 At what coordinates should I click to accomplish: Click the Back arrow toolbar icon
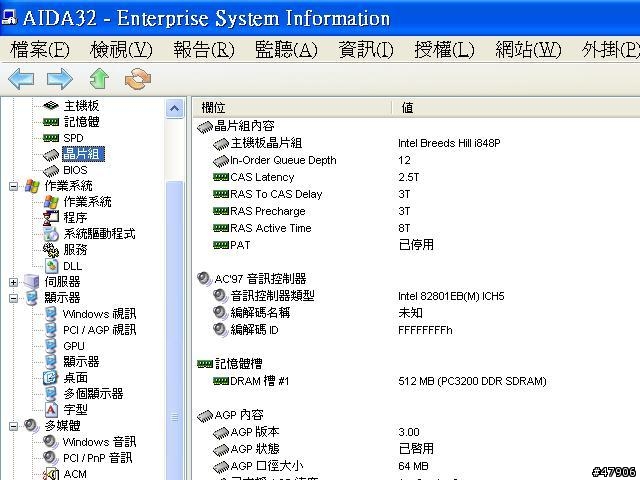click(x=21, y=79)
